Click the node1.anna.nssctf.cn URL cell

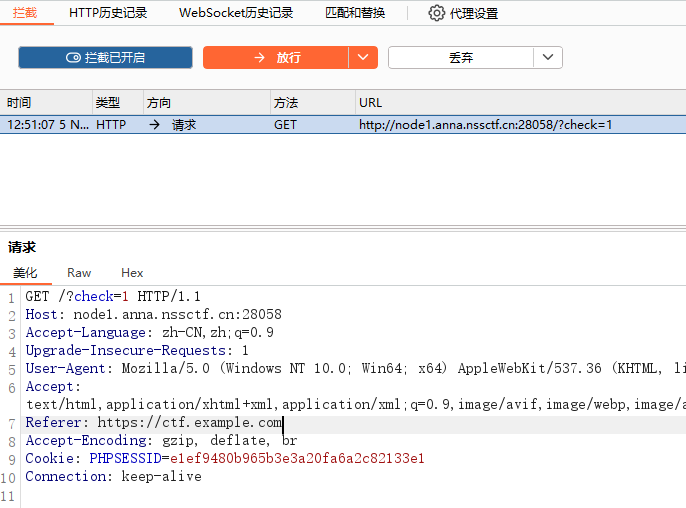click(x=485, y=125)
